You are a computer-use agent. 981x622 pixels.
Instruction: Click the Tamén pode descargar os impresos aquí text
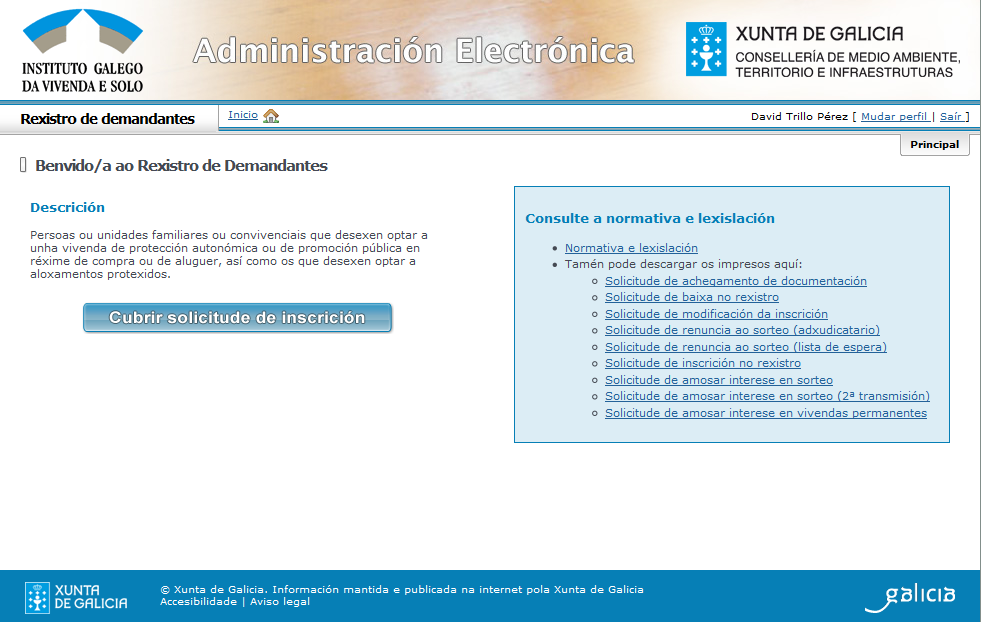pos(683,264)
